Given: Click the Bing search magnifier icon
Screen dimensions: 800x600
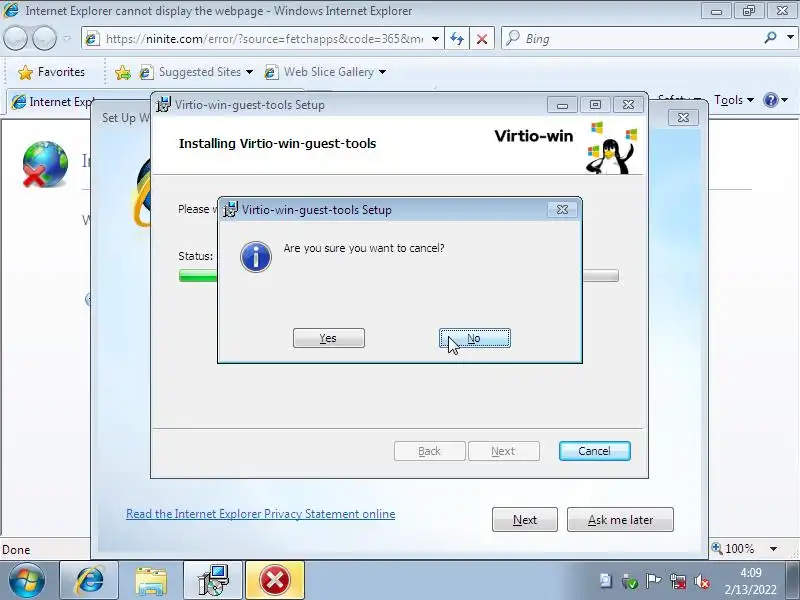Looking at the screenshot, I should [770, 38].
